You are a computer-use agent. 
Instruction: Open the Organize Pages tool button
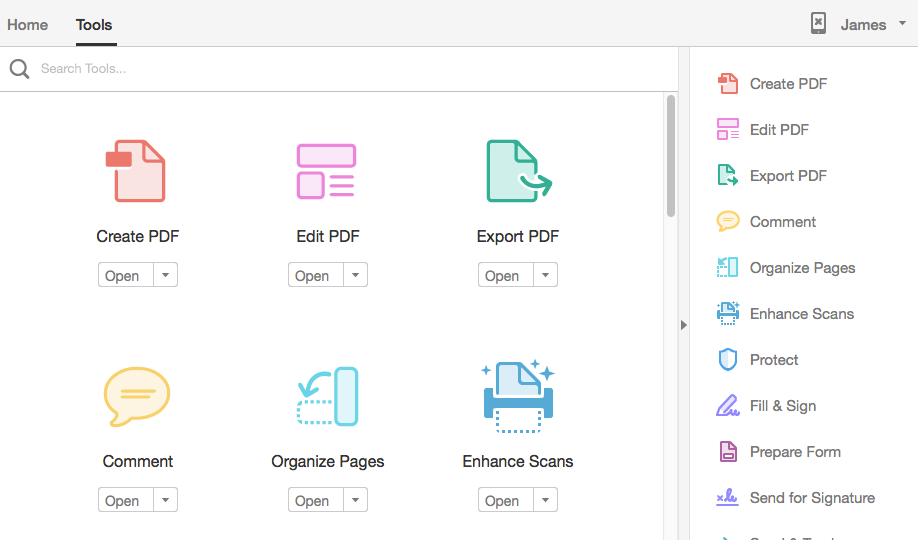click(316, 500)
